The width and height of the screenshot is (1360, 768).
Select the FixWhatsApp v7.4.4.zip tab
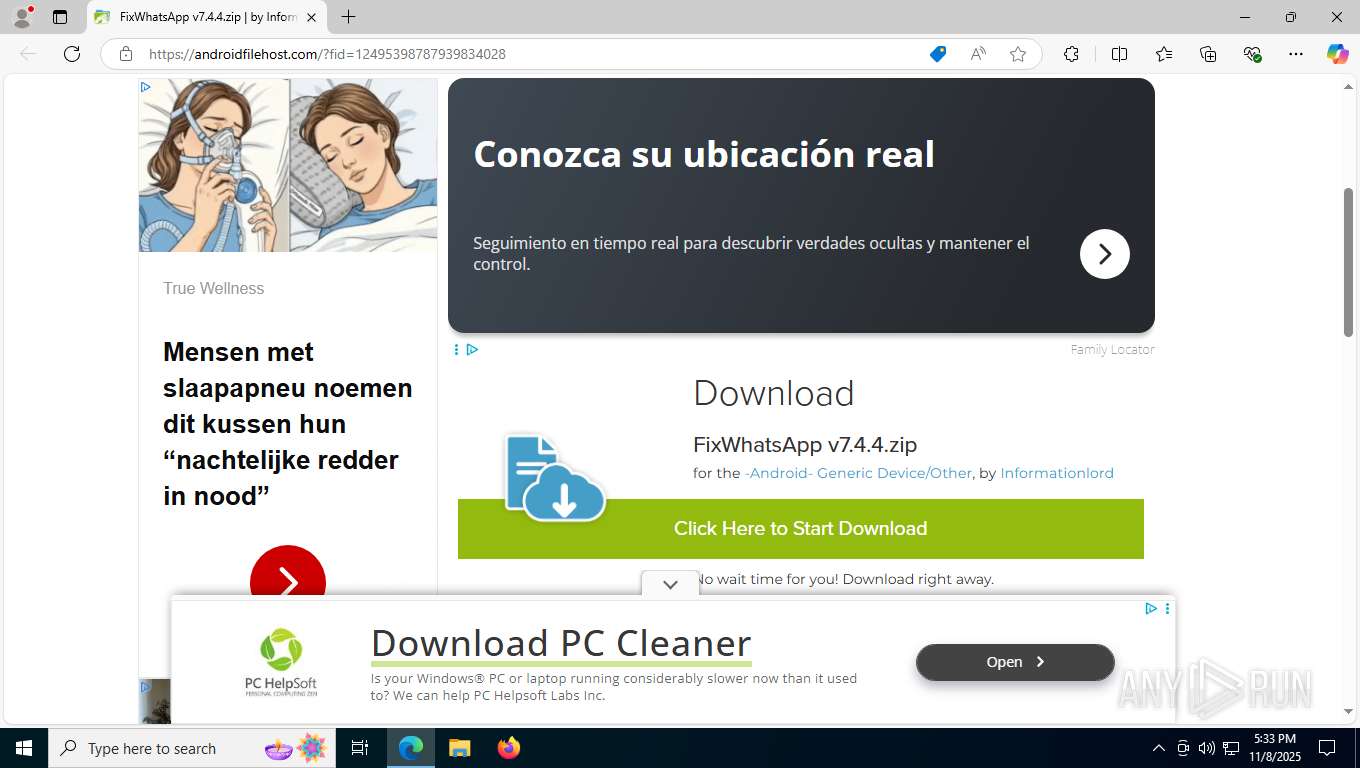pyautogui.click(x=205, y=17)
